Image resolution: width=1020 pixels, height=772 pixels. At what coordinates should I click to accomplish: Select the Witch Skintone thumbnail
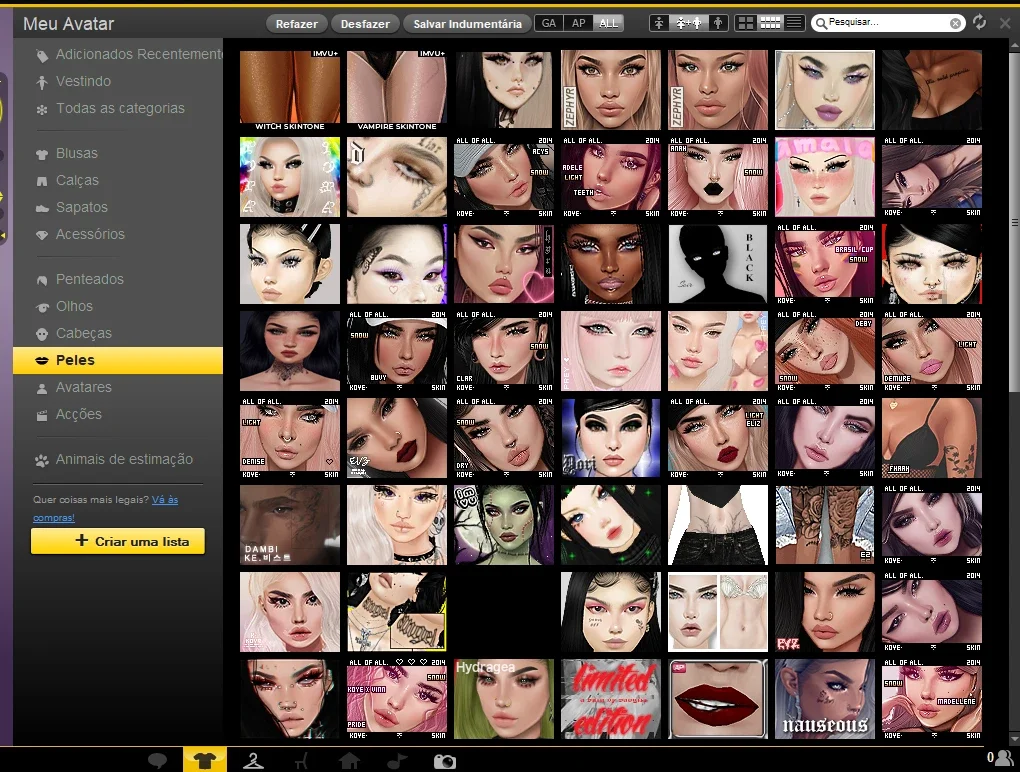pyautogui.click(x=289, y=90)
